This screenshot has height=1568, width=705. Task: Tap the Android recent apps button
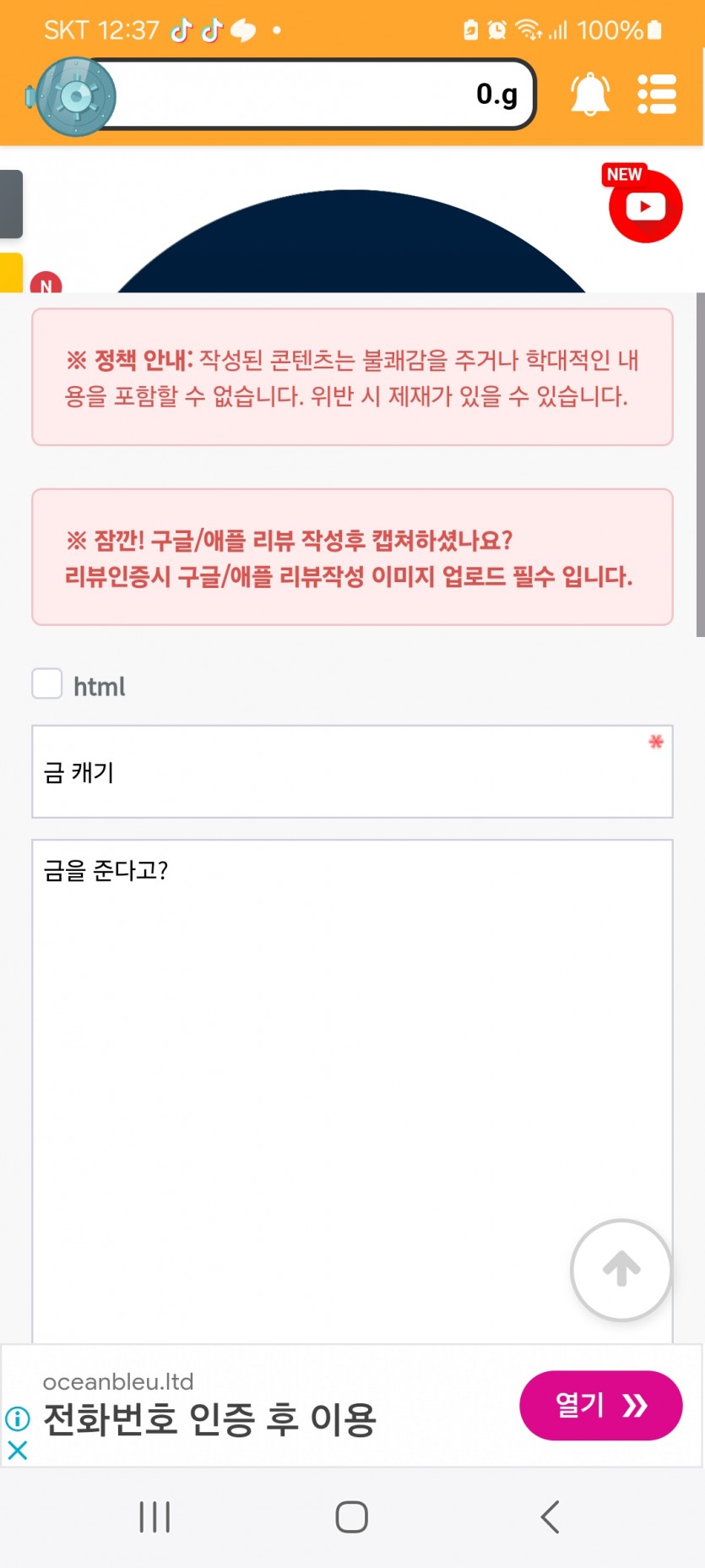click(x=155, y=1517)
